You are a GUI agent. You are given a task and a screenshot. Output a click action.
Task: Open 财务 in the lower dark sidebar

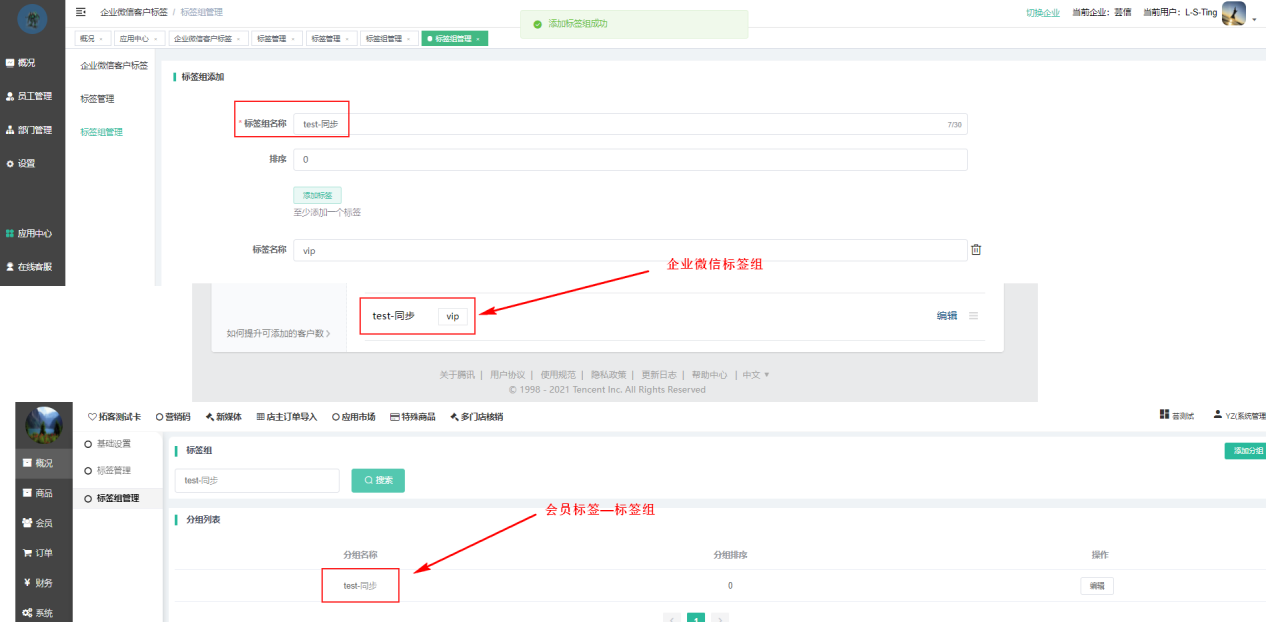pyautogui.click(x=38, y=583)
